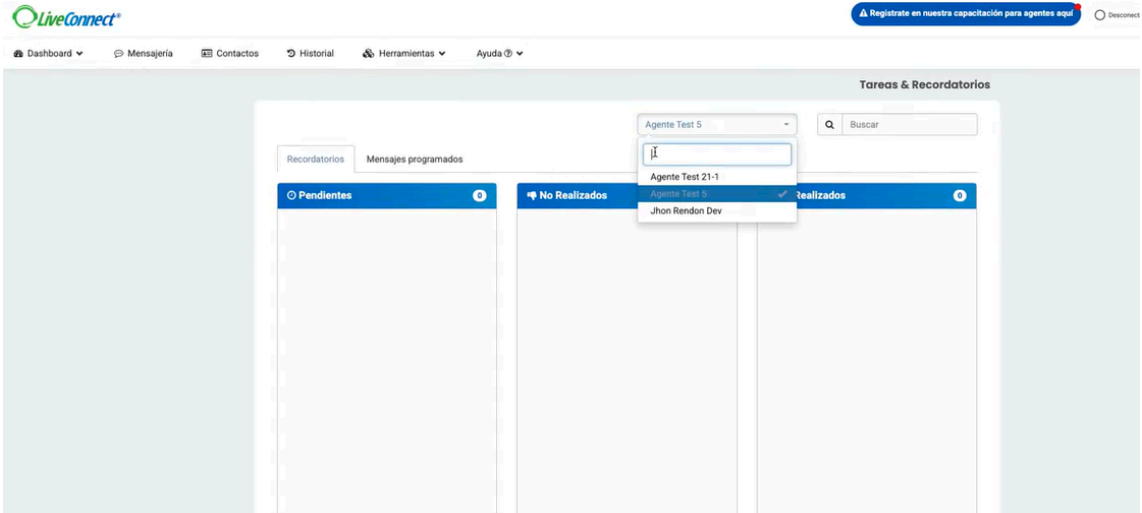1142x513 pixels.
Task: Select Agente Test 21-1 option
Action: pyautogui.click(x=717, y=176)
